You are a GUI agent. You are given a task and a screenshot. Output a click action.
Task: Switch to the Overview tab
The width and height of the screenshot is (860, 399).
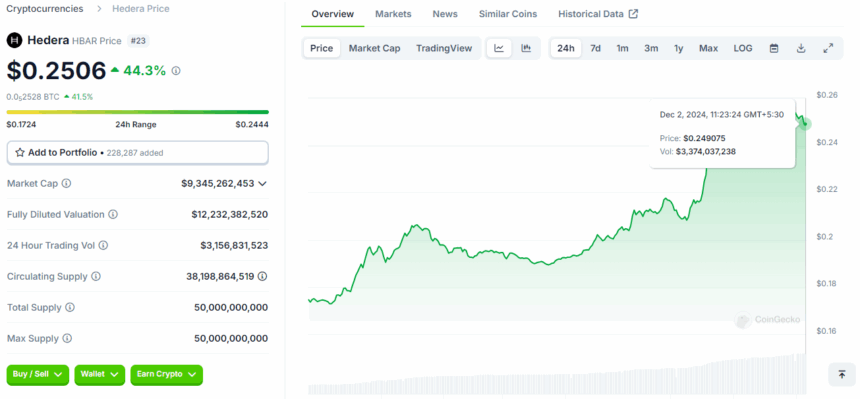coord(332,14)
